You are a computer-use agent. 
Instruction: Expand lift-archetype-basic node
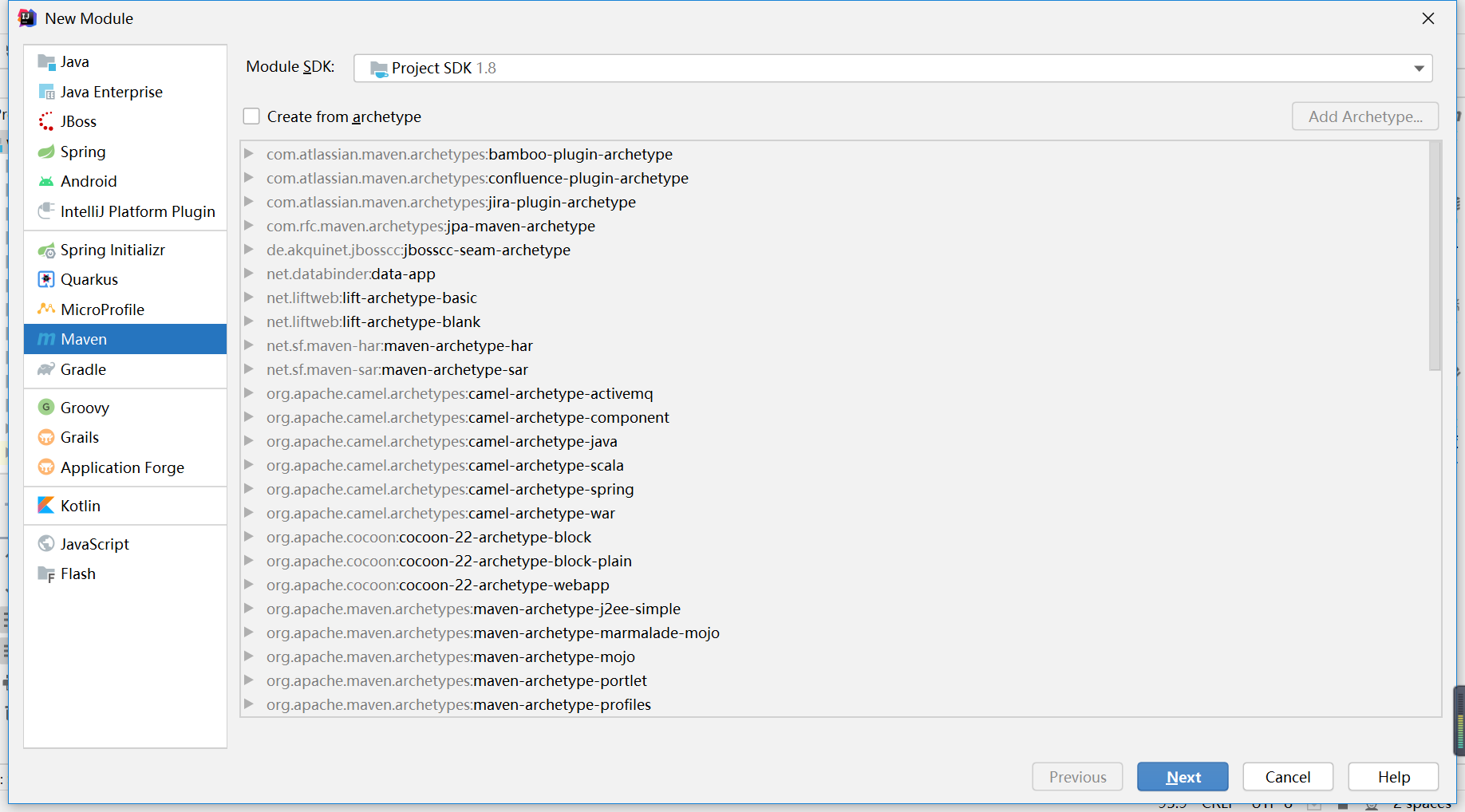click(x=249, y=297)
